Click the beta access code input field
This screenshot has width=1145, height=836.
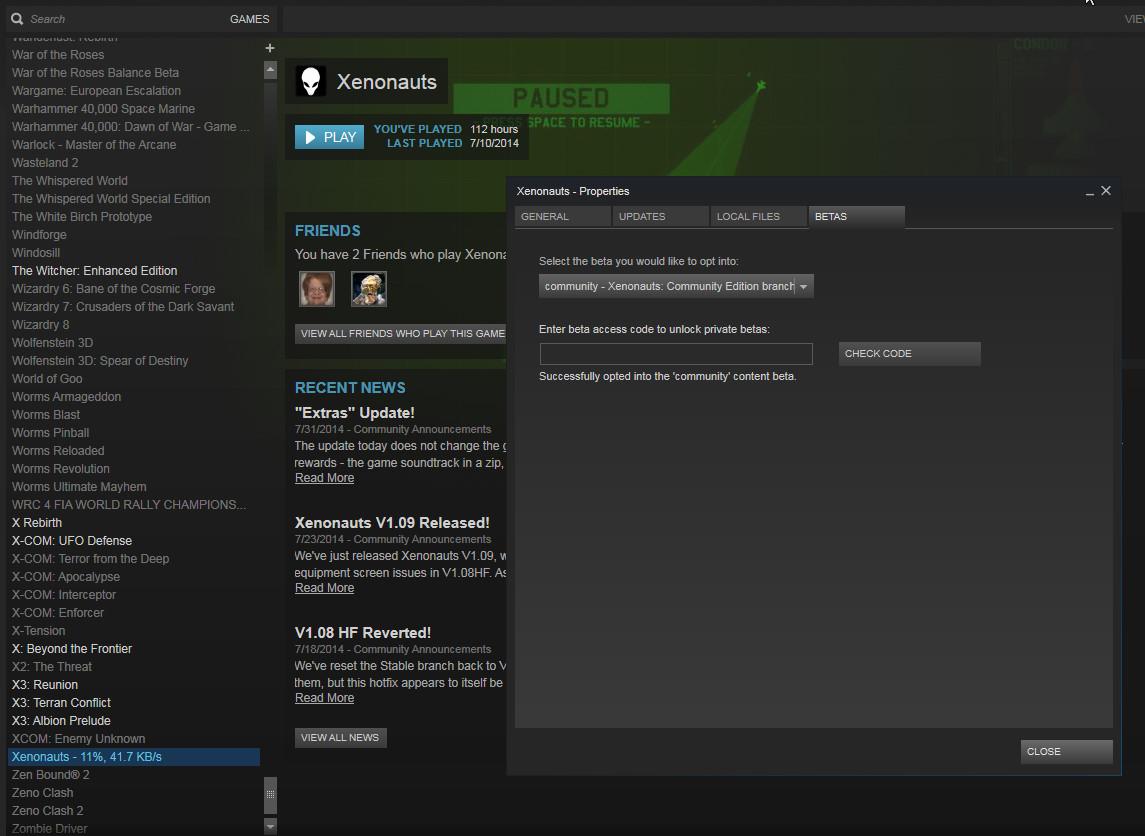click(676, 353)
